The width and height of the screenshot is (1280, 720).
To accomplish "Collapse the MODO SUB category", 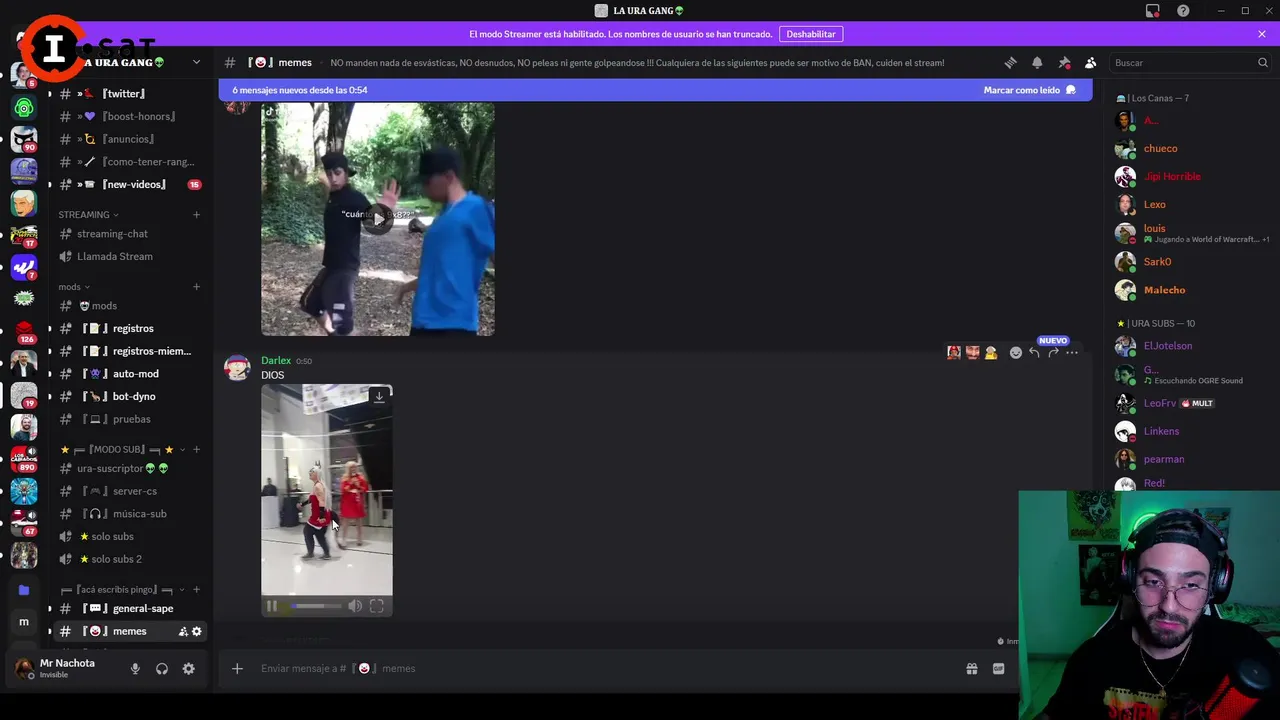I will [120, 450].
